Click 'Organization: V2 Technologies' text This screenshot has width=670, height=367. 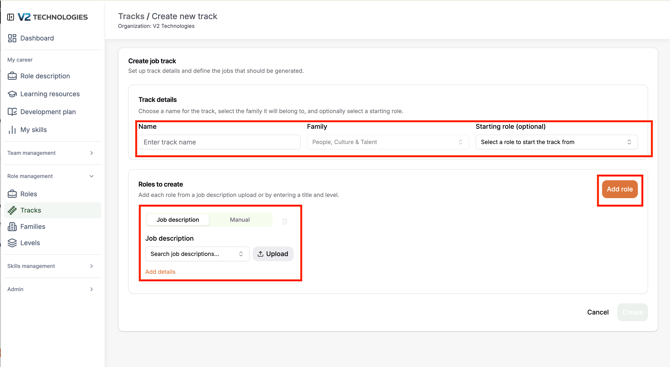(x=156, y=26)
